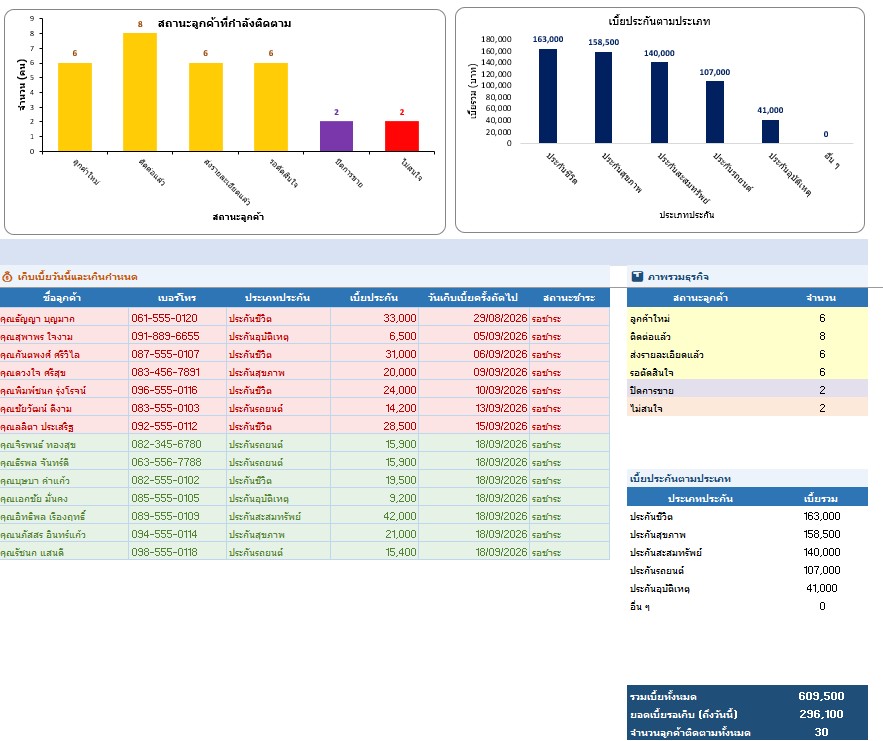Select the ประกันชีวิต bar labeled 163,000
Image resolution: width=883 pixels, height=741 pixels.
548,96
